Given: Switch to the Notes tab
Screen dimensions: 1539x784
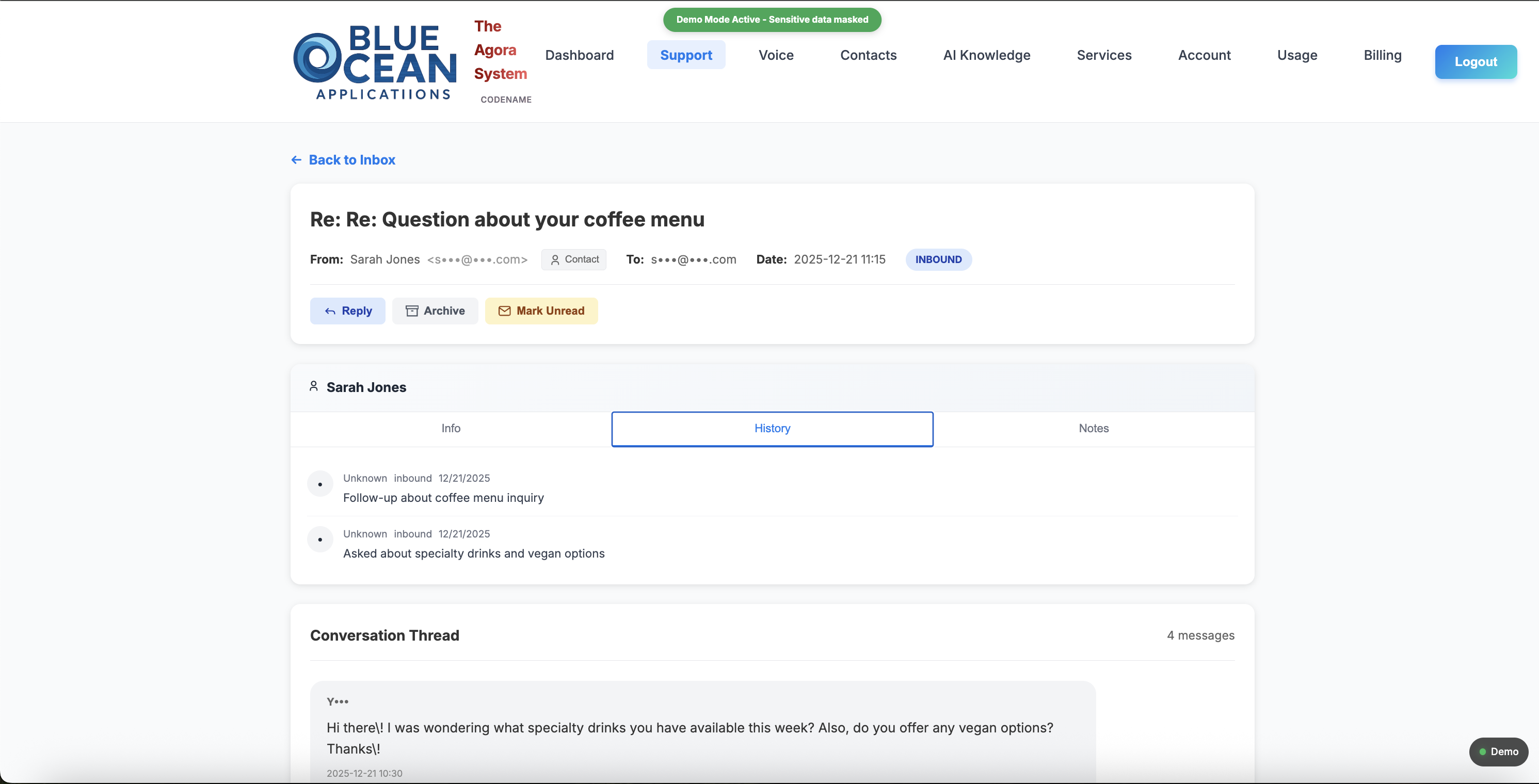Looking at the screenshot, I should pos(1093,428).
